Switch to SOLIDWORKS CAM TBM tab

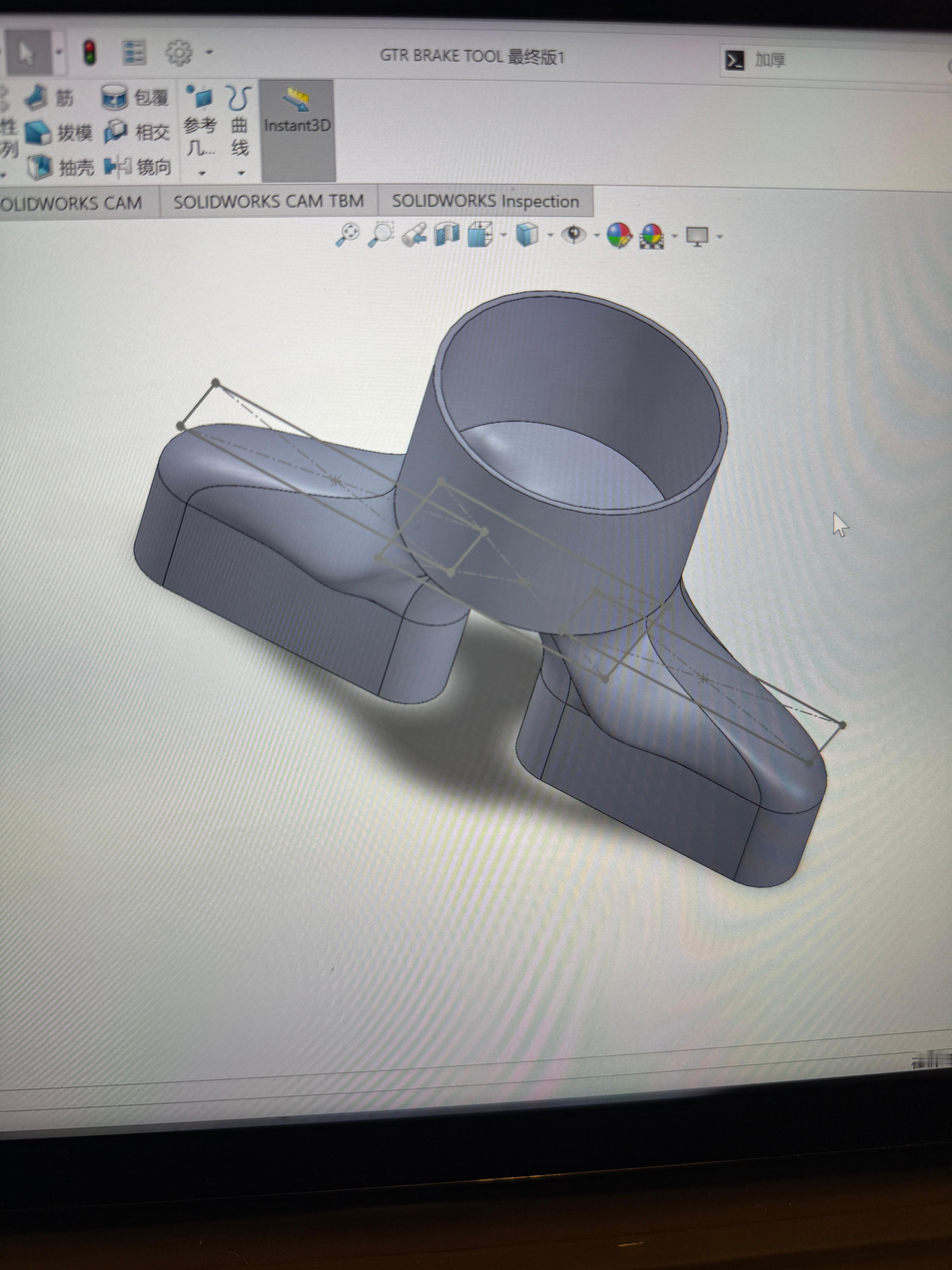[269, 201]
